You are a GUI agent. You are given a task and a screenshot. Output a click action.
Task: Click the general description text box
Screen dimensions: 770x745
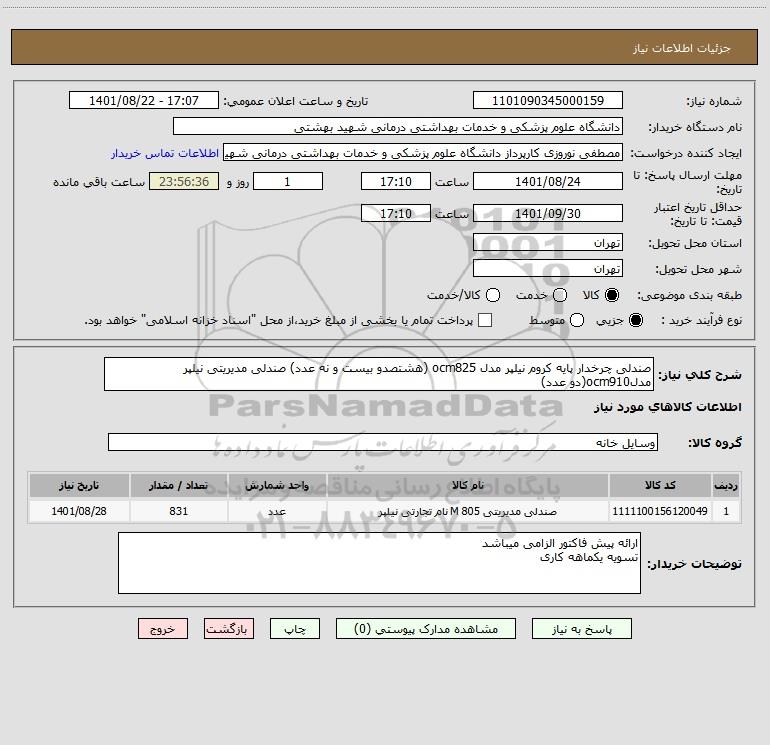[379, 374]
